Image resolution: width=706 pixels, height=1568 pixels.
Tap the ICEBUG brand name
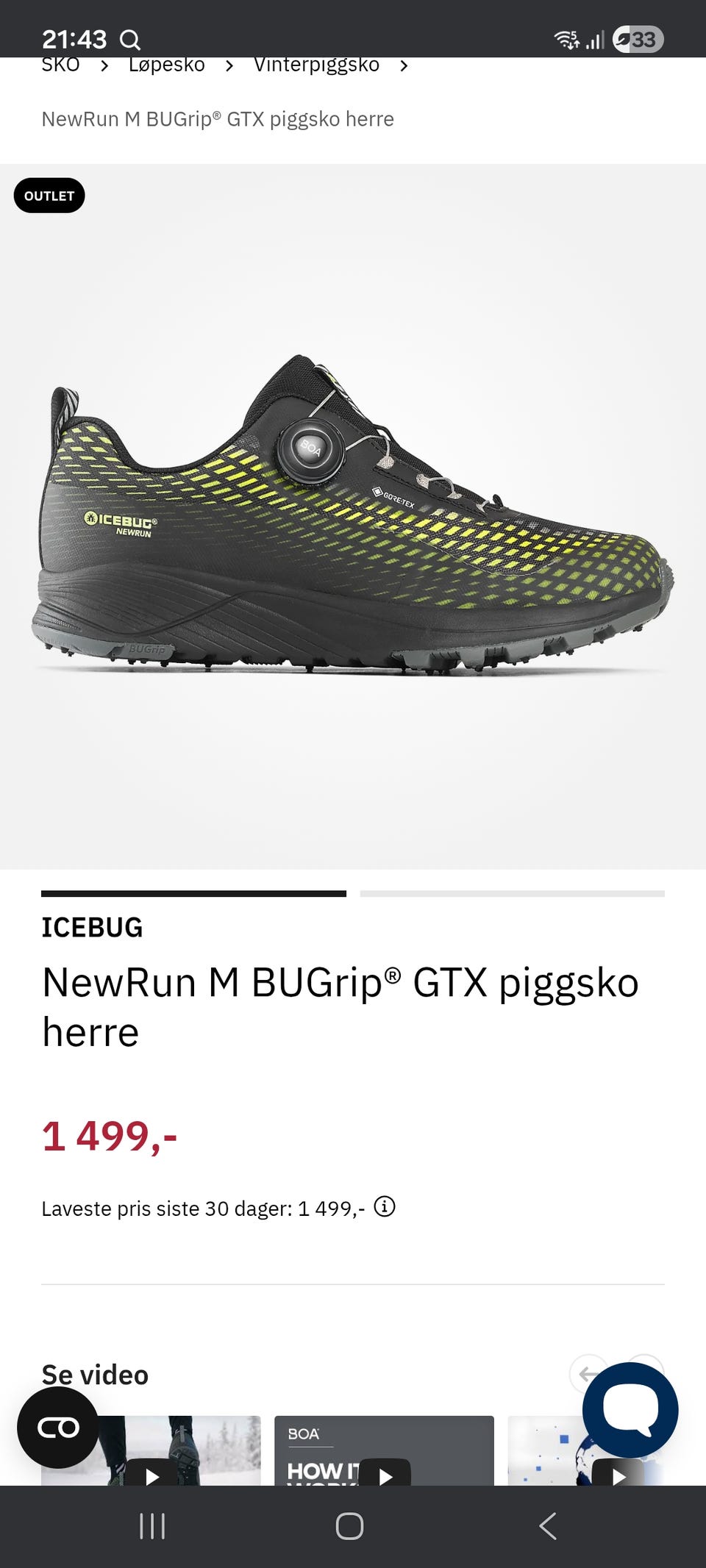point(92,927)
